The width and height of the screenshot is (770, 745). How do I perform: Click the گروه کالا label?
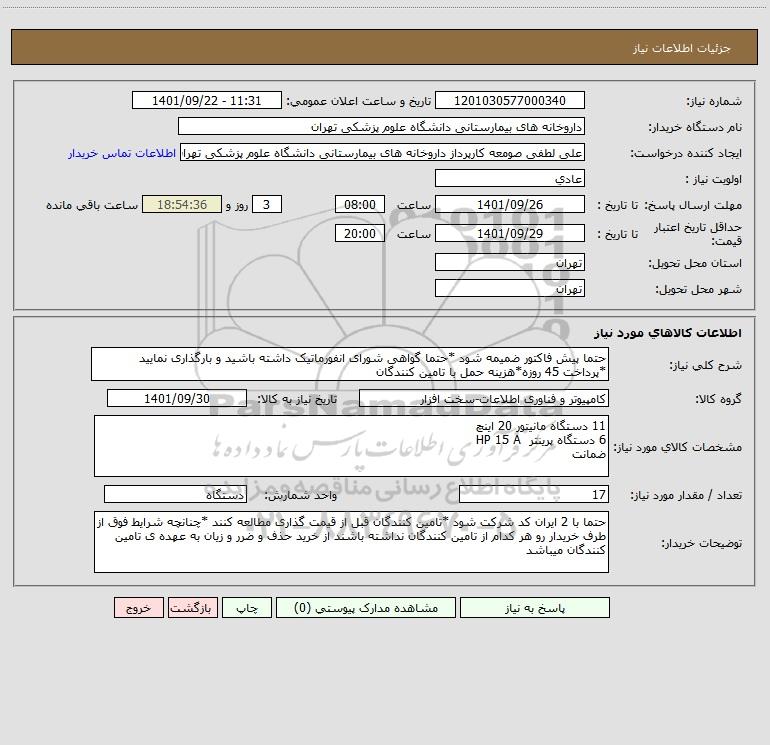coord(718,399)
